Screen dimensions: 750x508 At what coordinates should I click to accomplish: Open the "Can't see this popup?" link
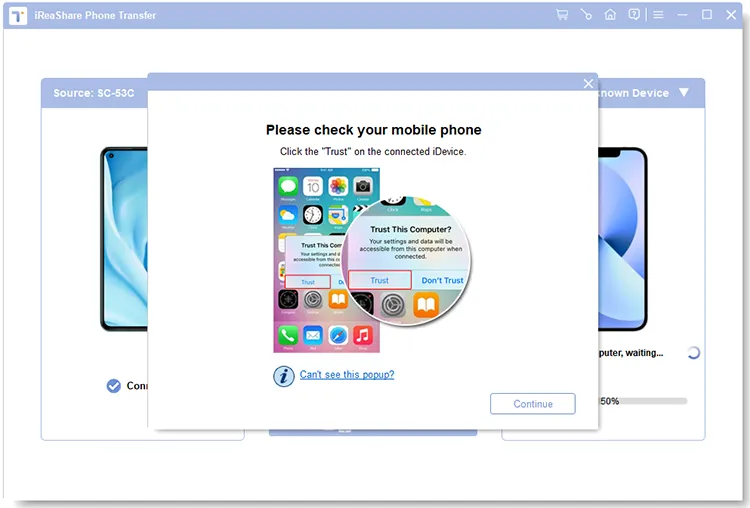click(347, 375)
